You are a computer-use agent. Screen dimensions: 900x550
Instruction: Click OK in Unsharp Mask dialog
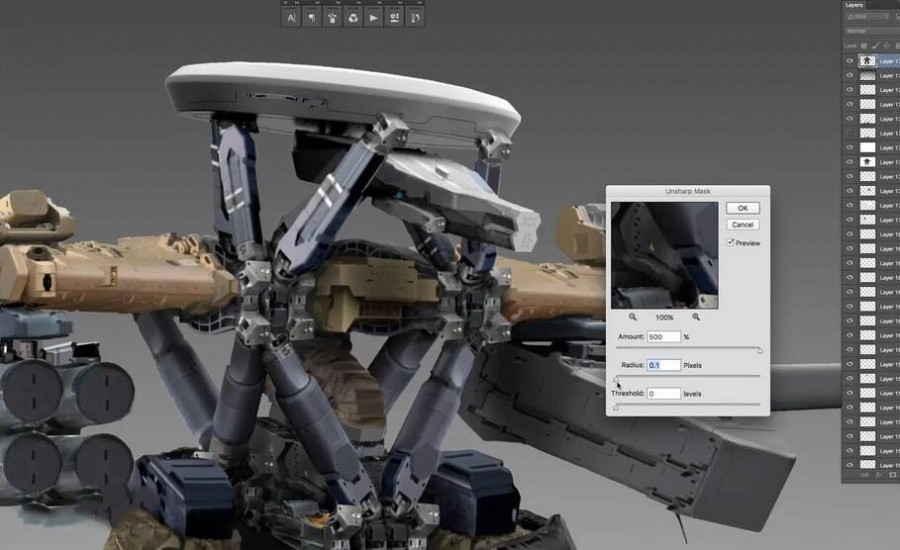click(743, 208)
